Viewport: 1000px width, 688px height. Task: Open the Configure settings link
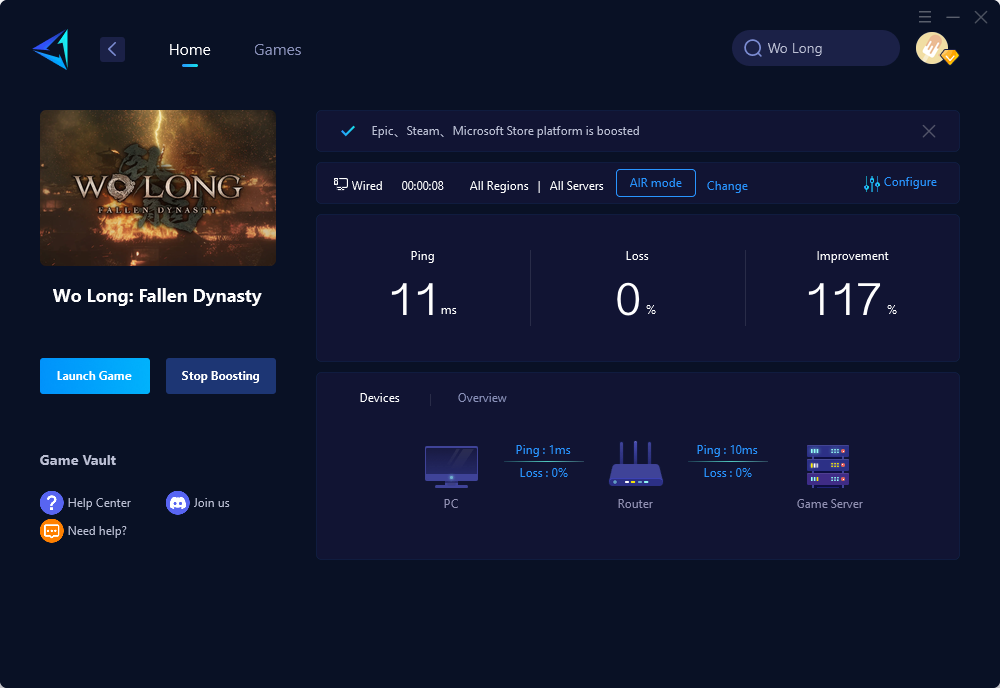910,182
